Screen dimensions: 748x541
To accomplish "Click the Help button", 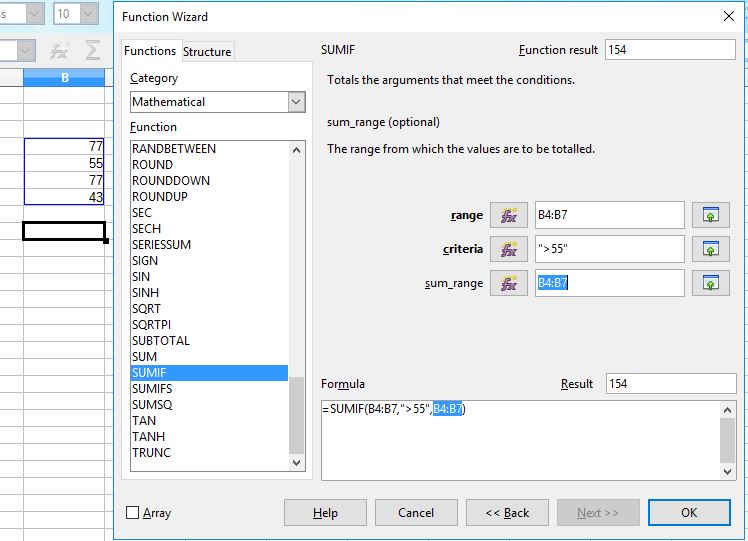I will coord(325,512).
